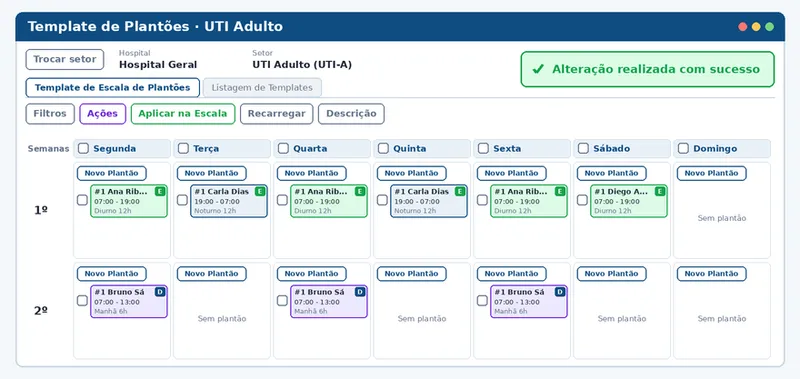The height and width of the screenshot is (379, 800).
Task: Check the Terça column checkbox
Action: [183, 148]
